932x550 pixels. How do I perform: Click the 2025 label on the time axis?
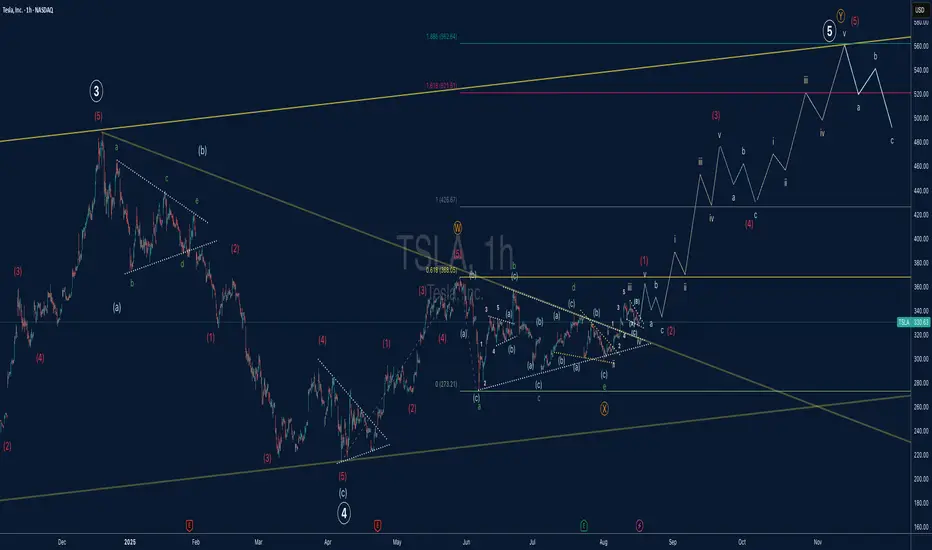tap(130, 542)
